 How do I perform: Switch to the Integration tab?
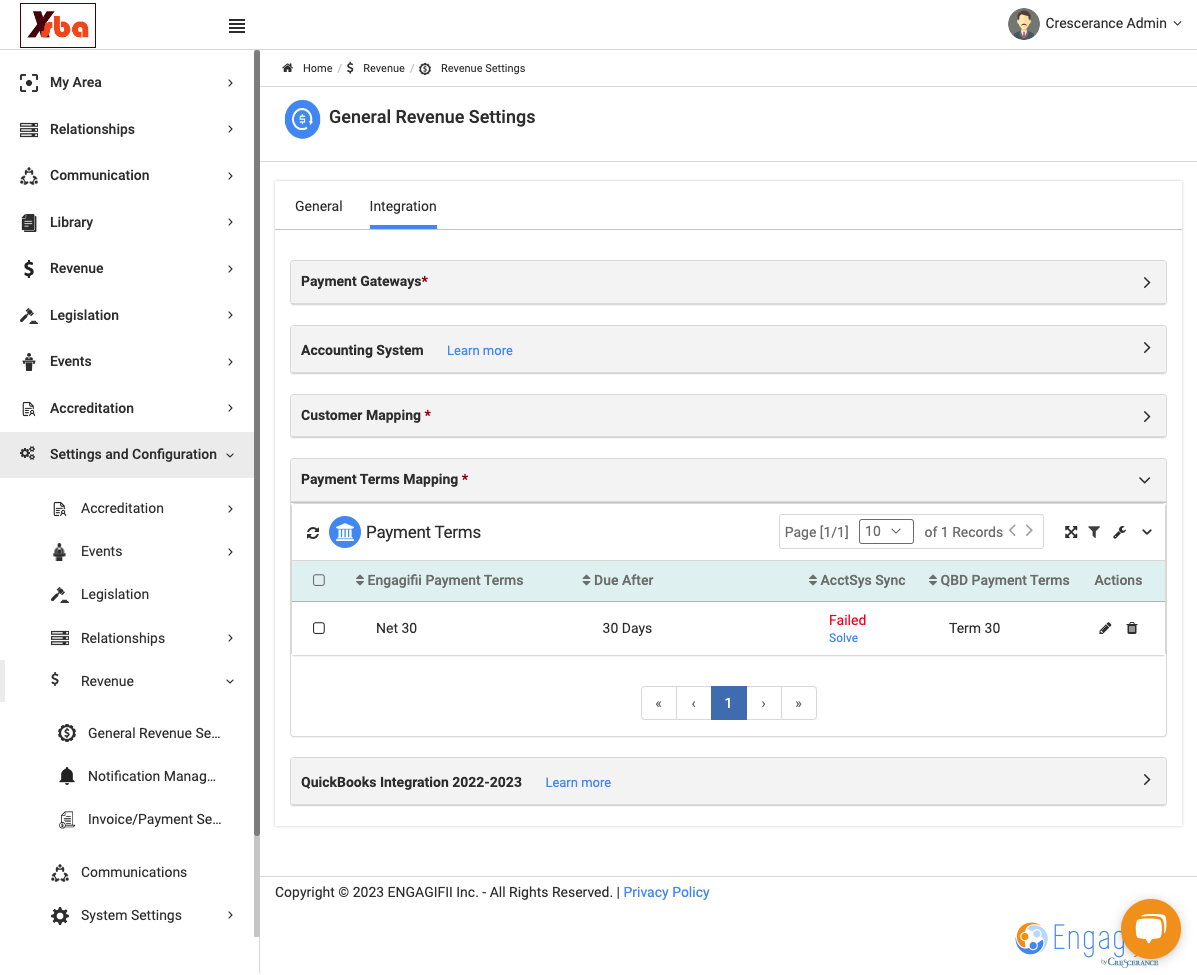click(403, 206)
